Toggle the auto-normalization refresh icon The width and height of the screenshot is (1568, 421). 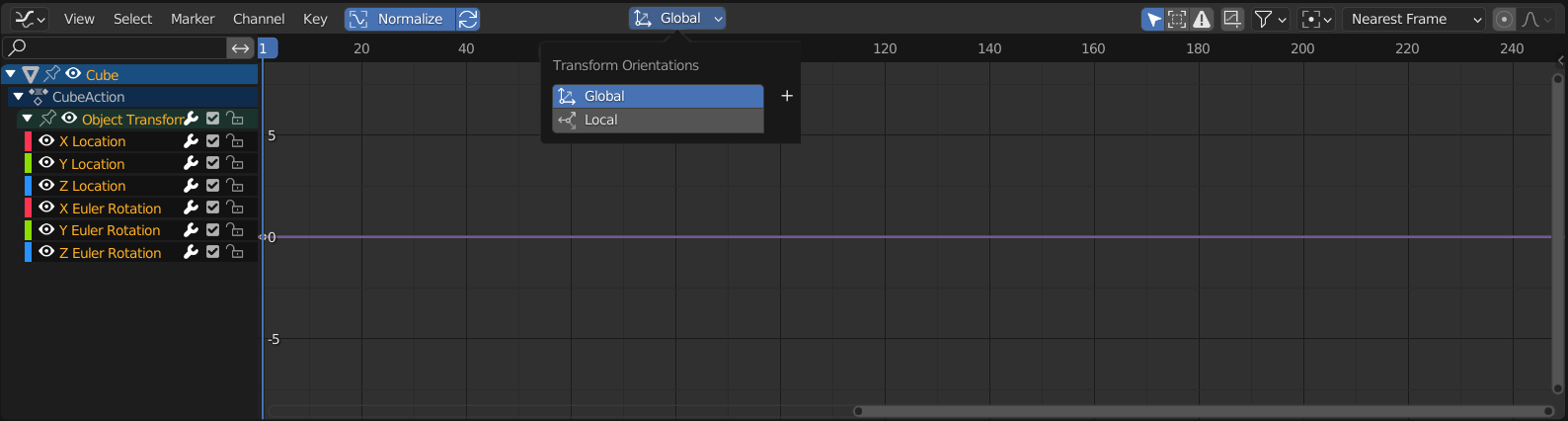pyautogui.click(x=468, y=19)
